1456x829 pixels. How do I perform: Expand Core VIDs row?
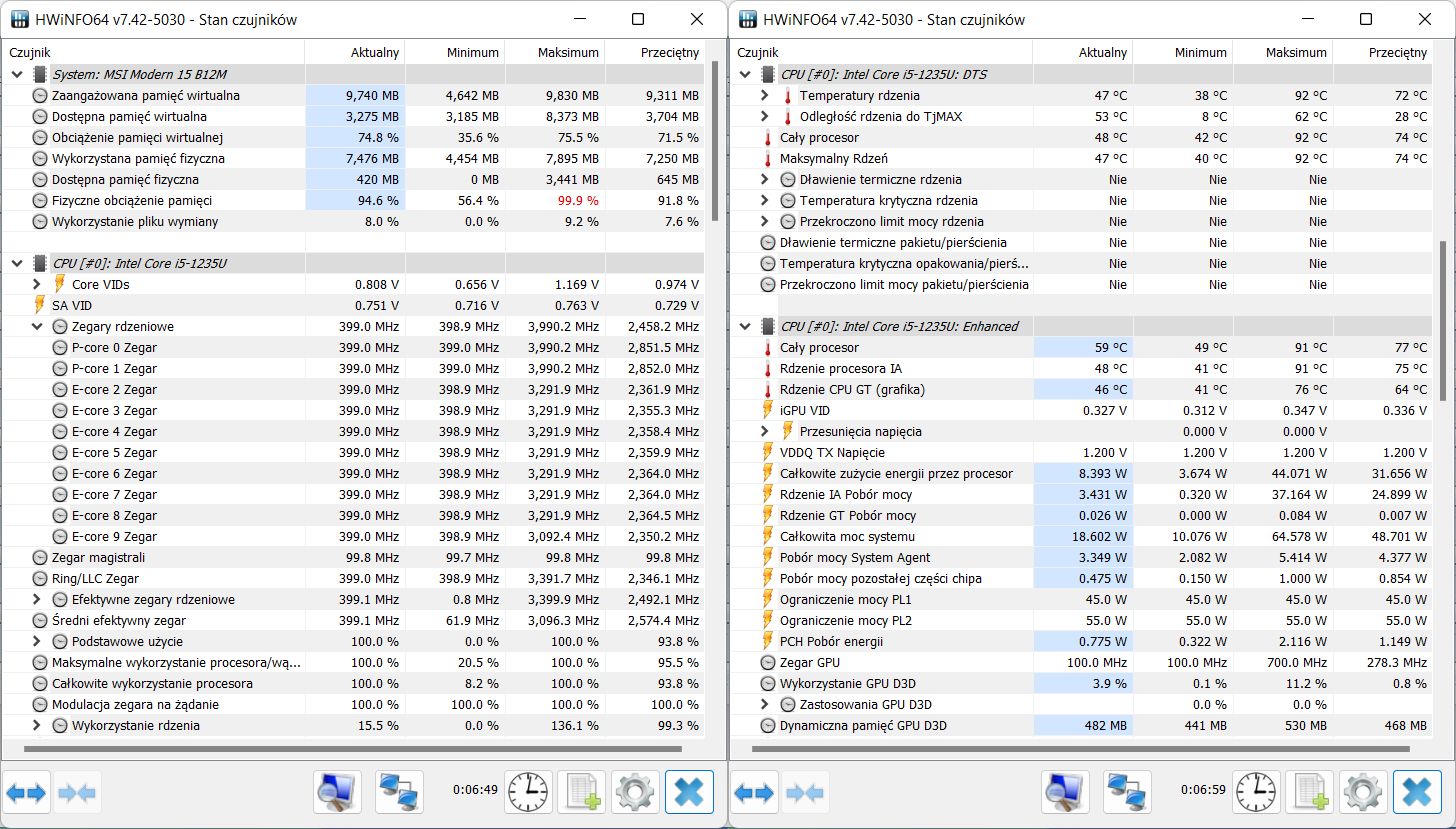tap(37, 284)
